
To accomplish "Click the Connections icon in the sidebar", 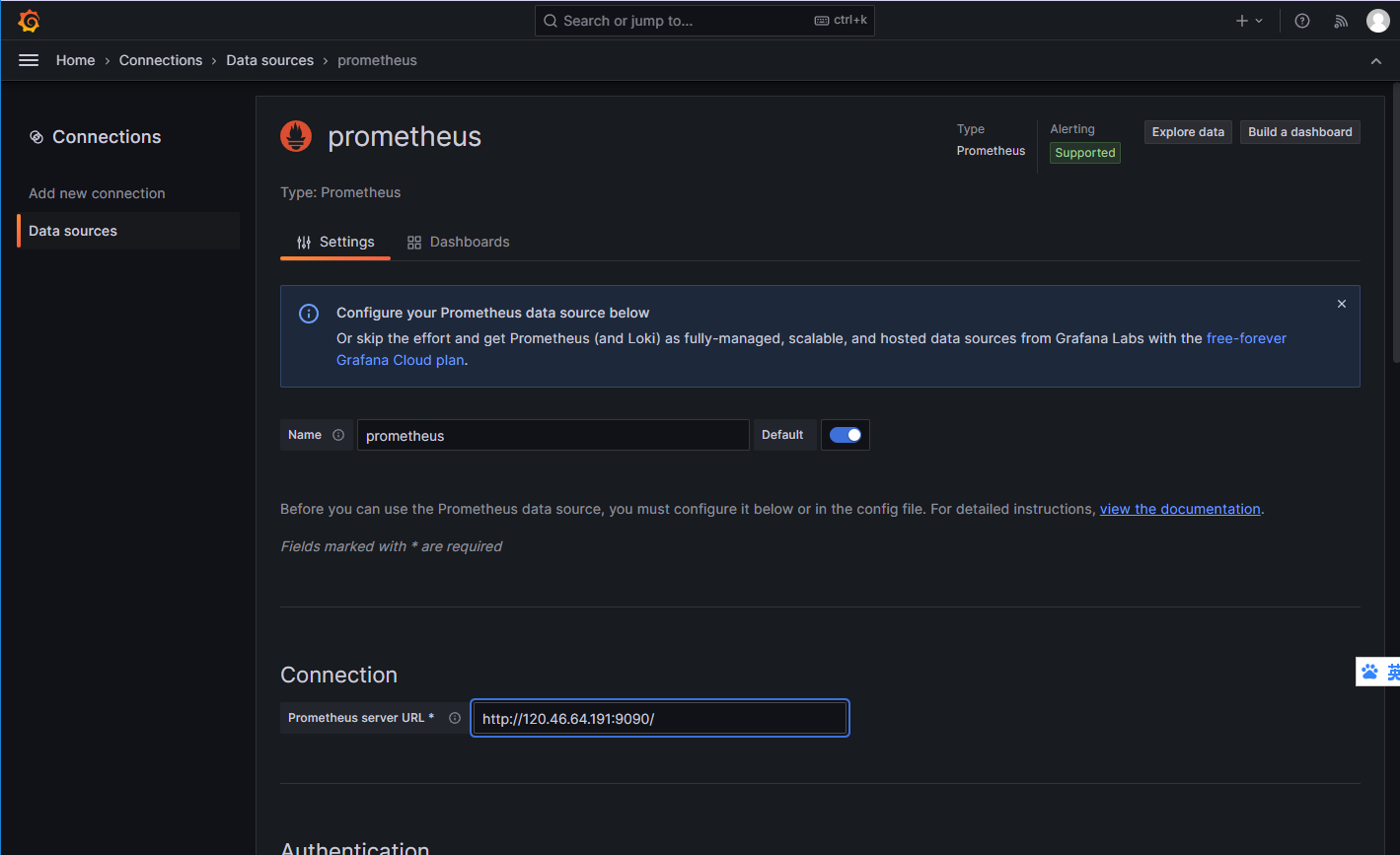I will point(37,136).
